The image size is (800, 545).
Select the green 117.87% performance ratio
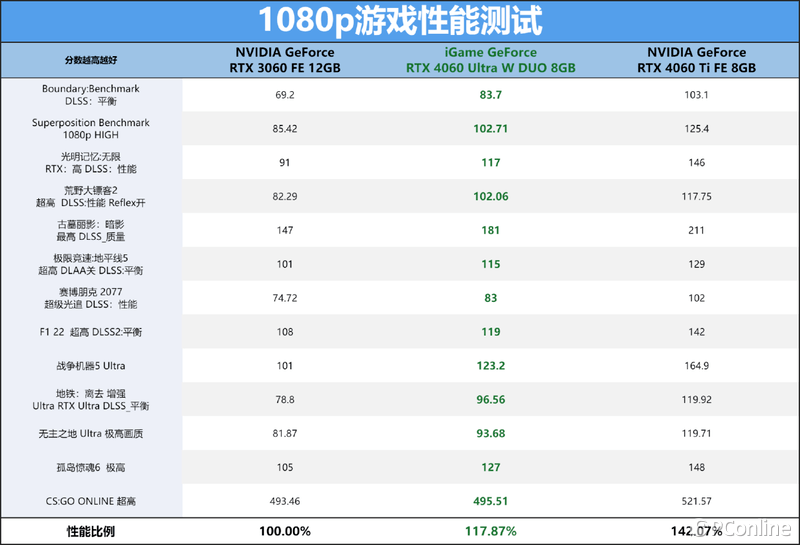click(x=491, y=531)
